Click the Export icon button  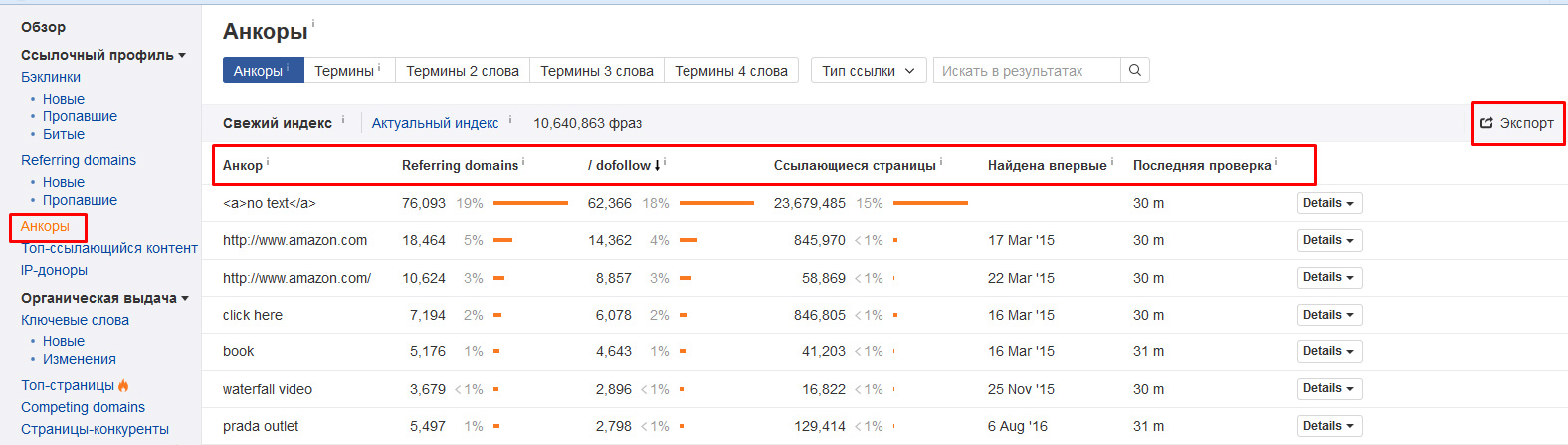pos(1486,123)
